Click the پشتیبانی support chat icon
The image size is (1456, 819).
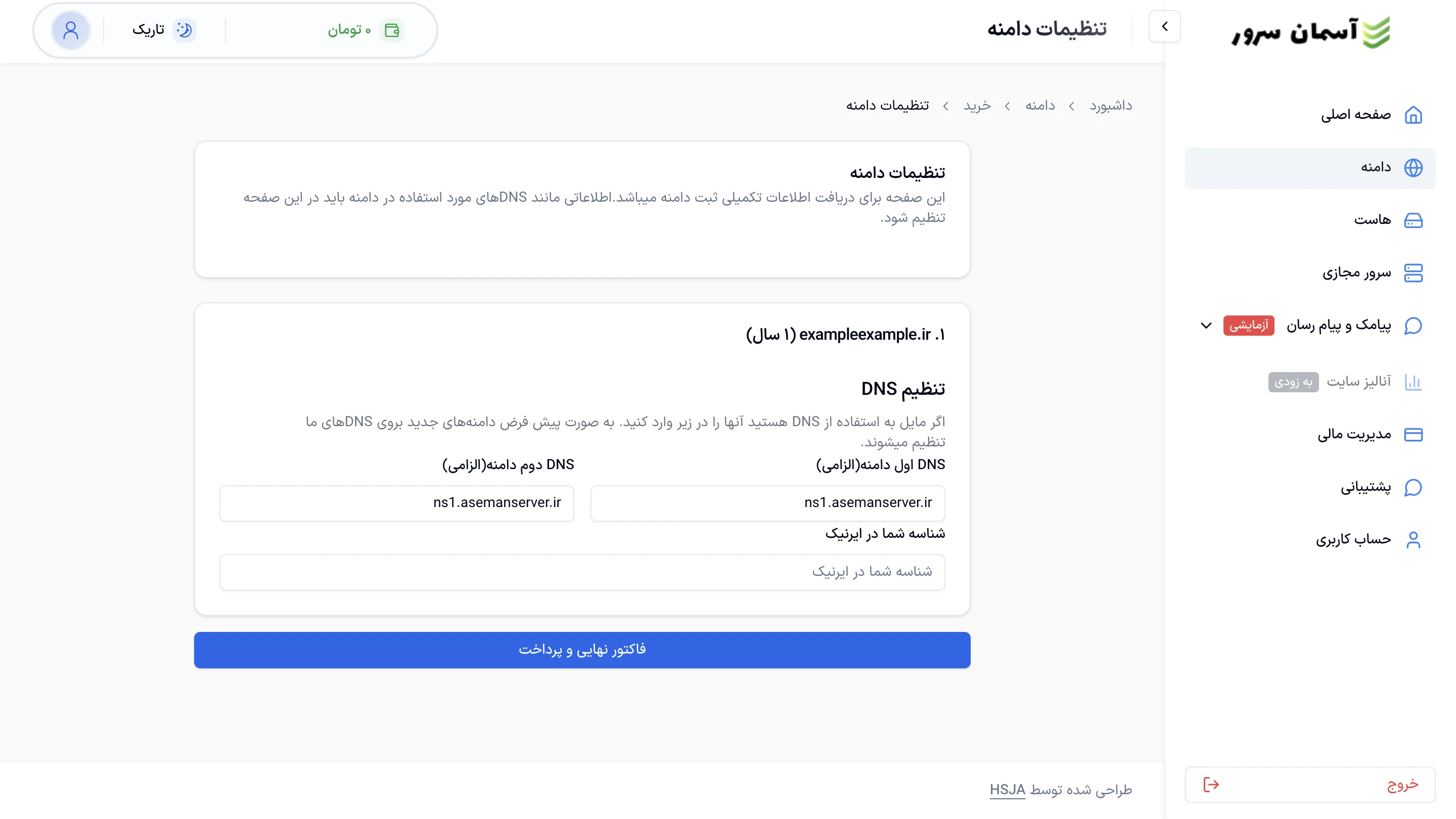1413,487
